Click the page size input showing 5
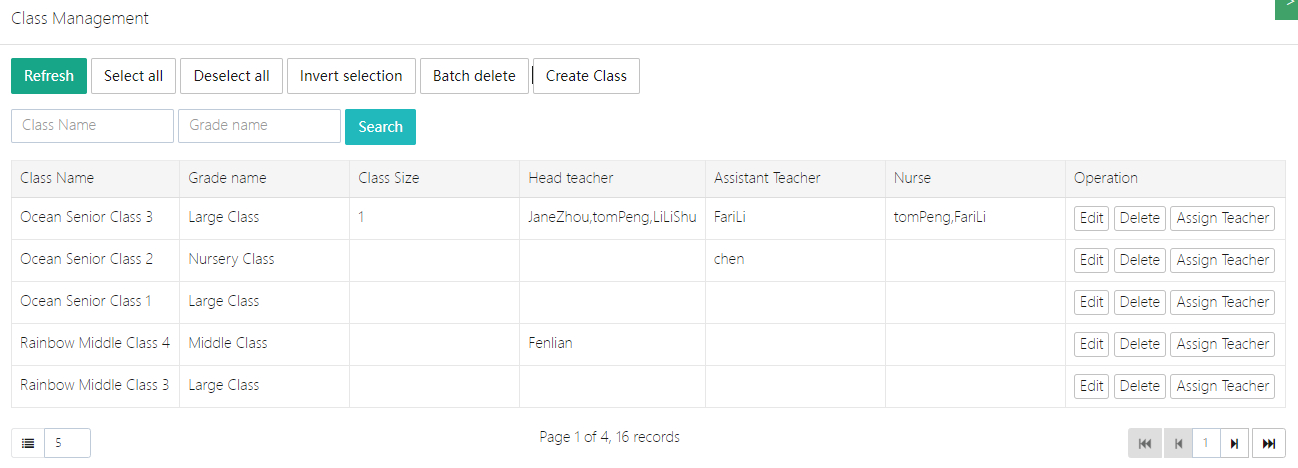1298x468 pixels. point(67,443)
